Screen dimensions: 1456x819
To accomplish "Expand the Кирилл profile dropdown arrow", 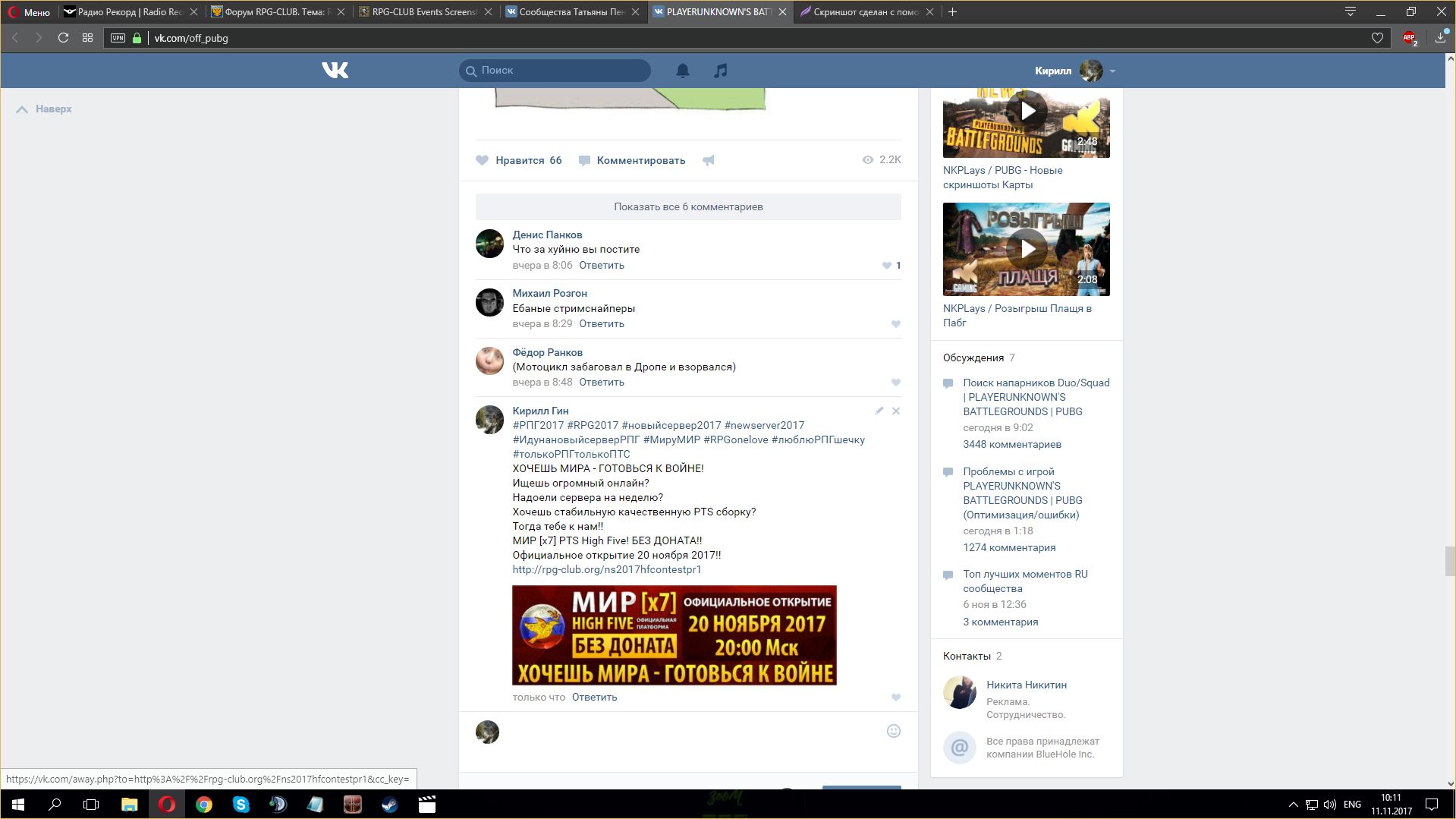I will 1112,71.
